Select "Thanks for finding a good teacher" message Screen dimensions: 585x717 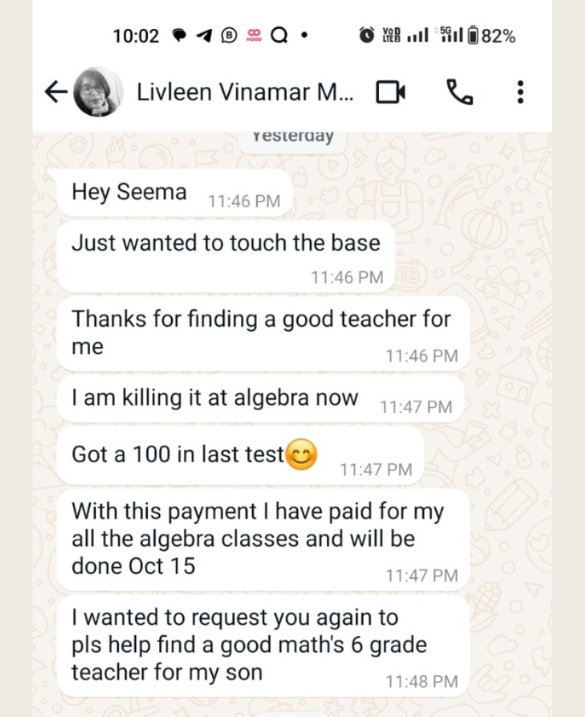(263, 334)
